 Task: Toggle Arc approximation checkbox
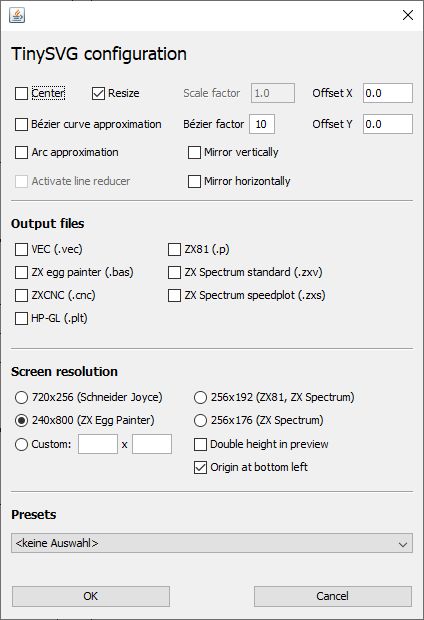click(21, 152)
